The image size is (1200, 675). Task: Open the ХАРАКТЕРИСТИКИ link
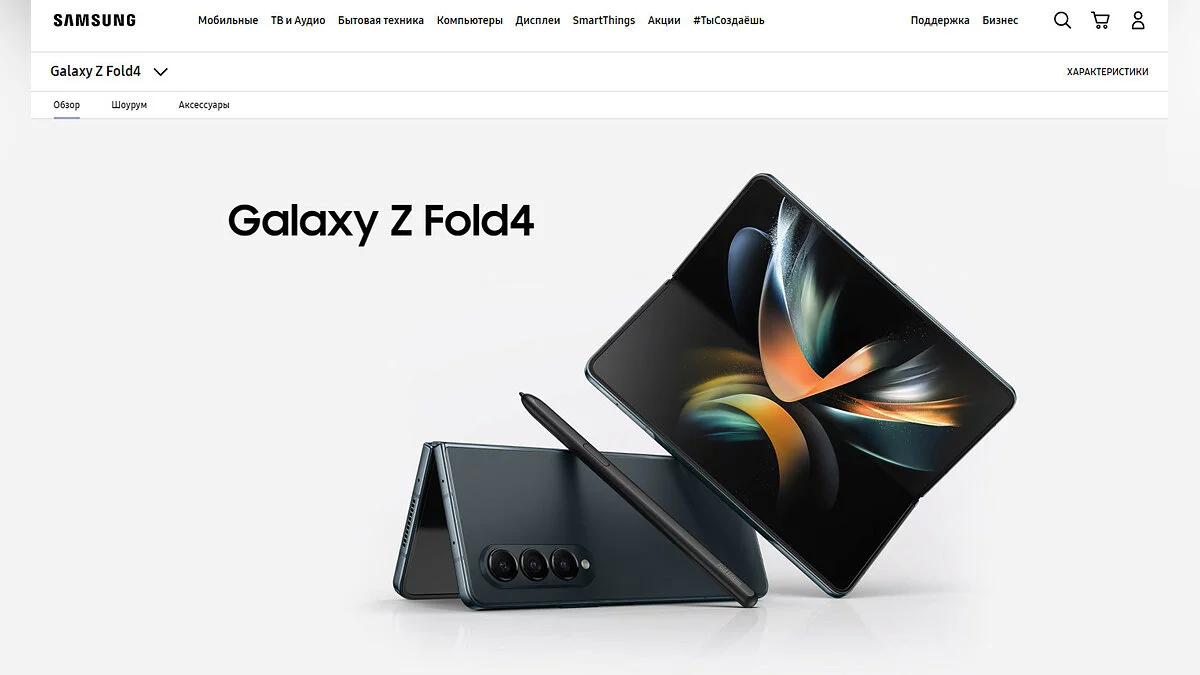point(1108,72)
